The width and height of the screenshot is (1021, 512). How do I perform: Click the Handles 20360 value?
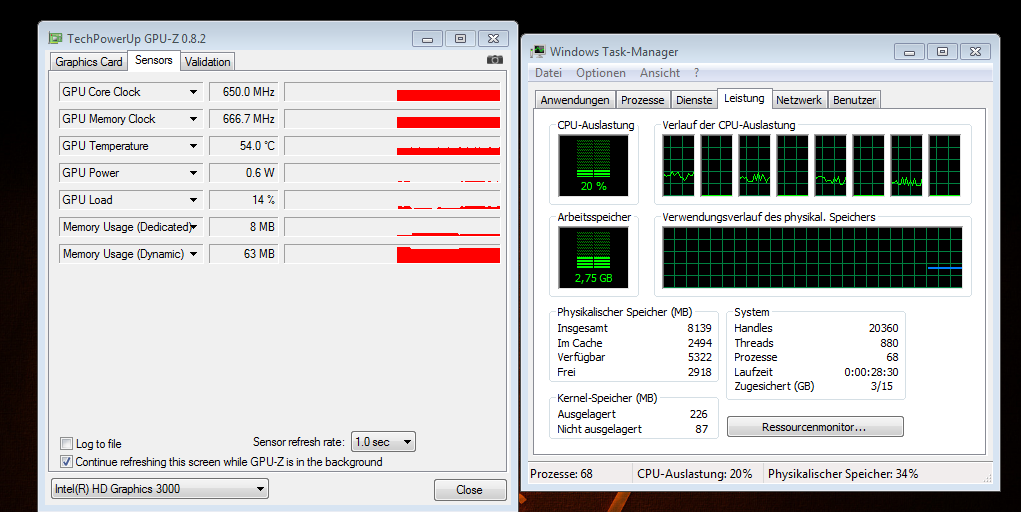click(x=883, y=328)
